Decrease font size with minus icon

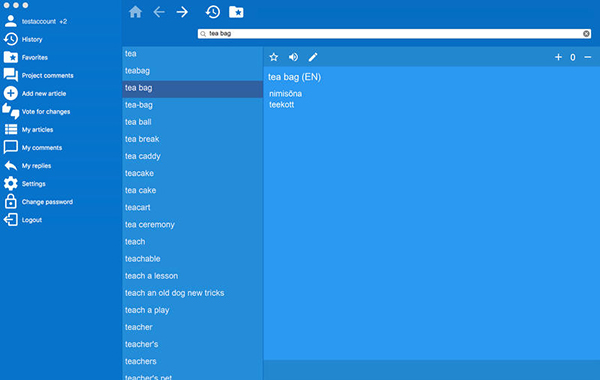[588, 57]
